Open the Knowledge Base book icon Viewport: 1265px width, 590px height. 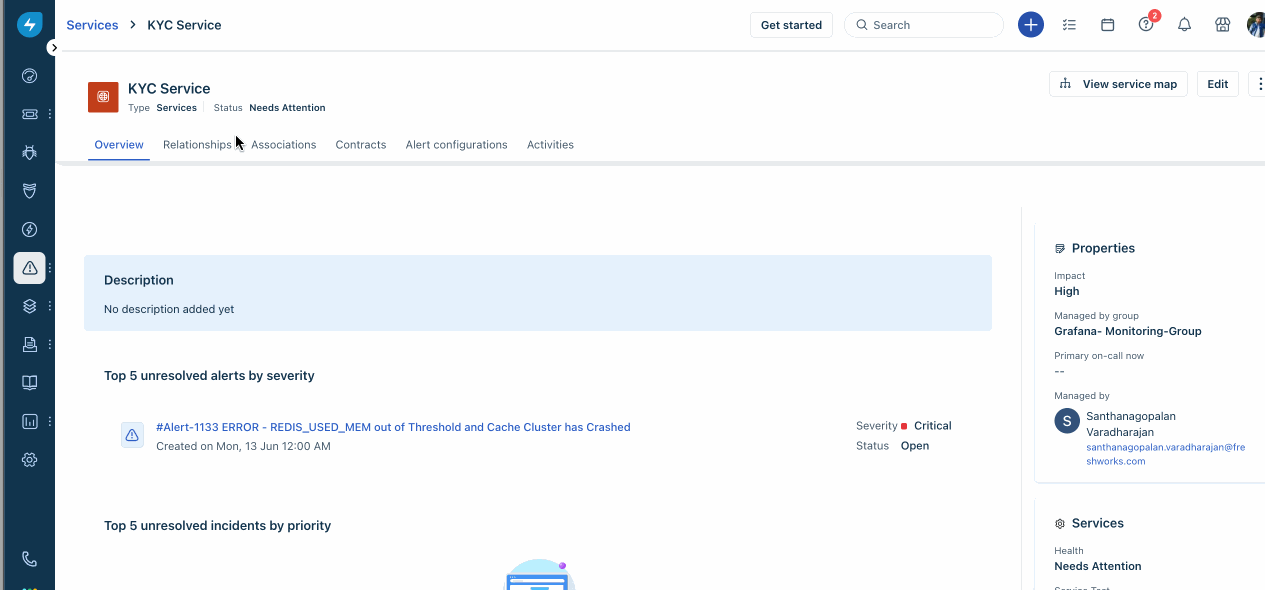pos(29,381)
